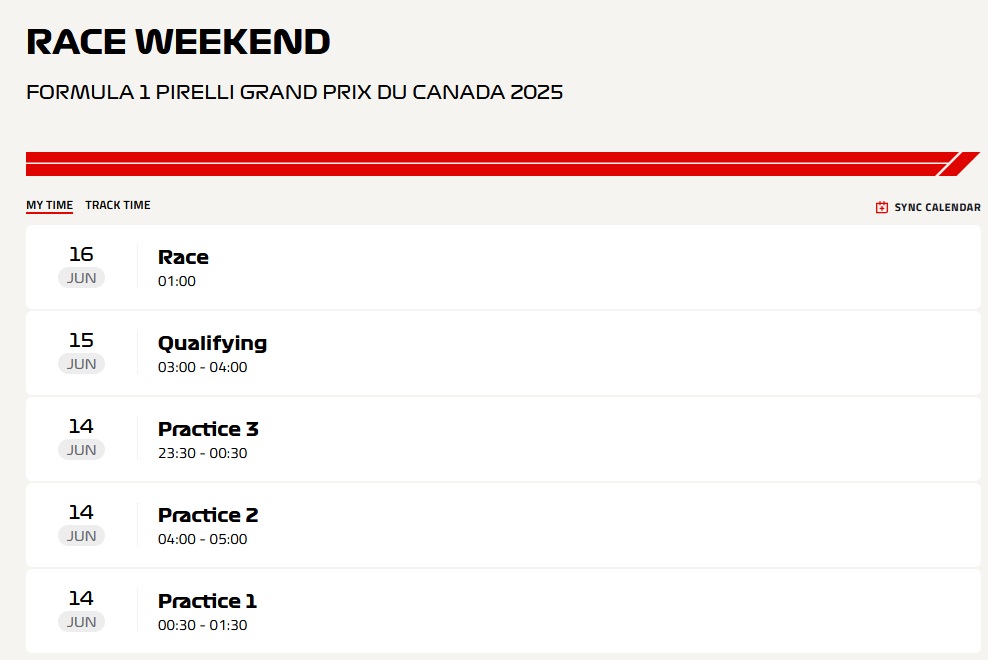
Task: Open the SYNC CALENDAR link
Action: 928,207
